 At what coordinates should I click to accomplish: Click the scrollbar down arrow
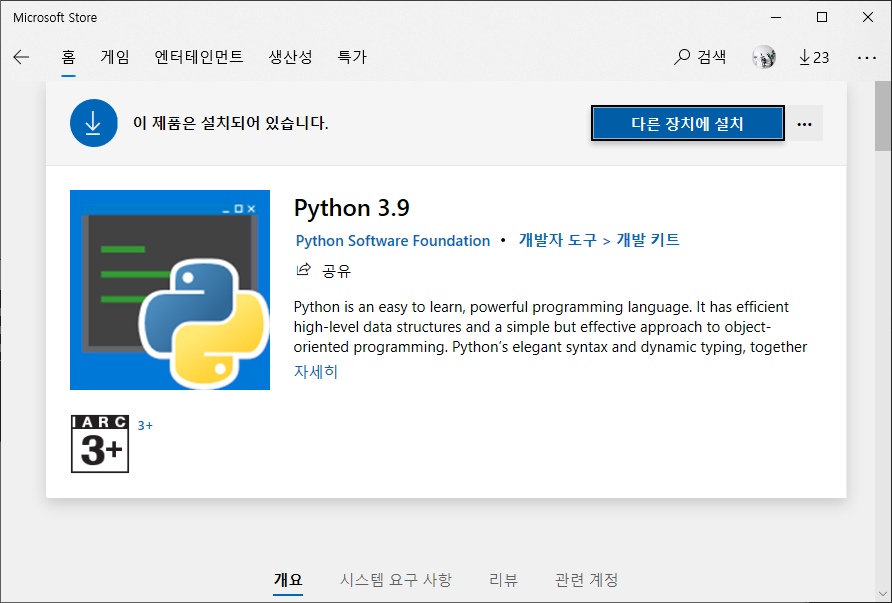click(x=883, y=595)
